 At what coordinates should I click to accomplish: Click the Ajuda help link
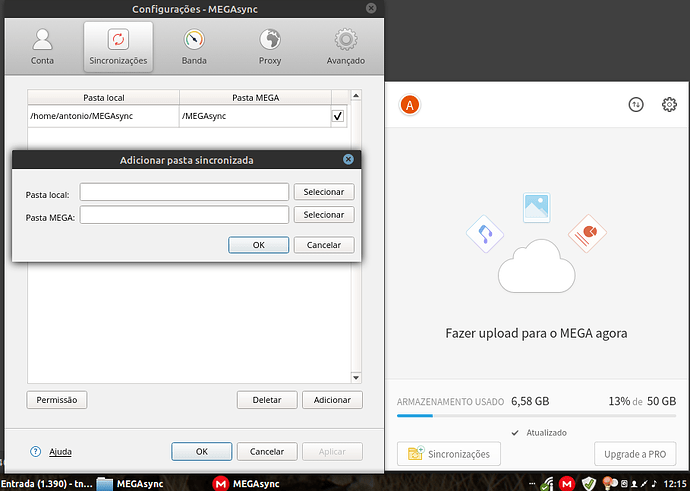coord(60,452)
